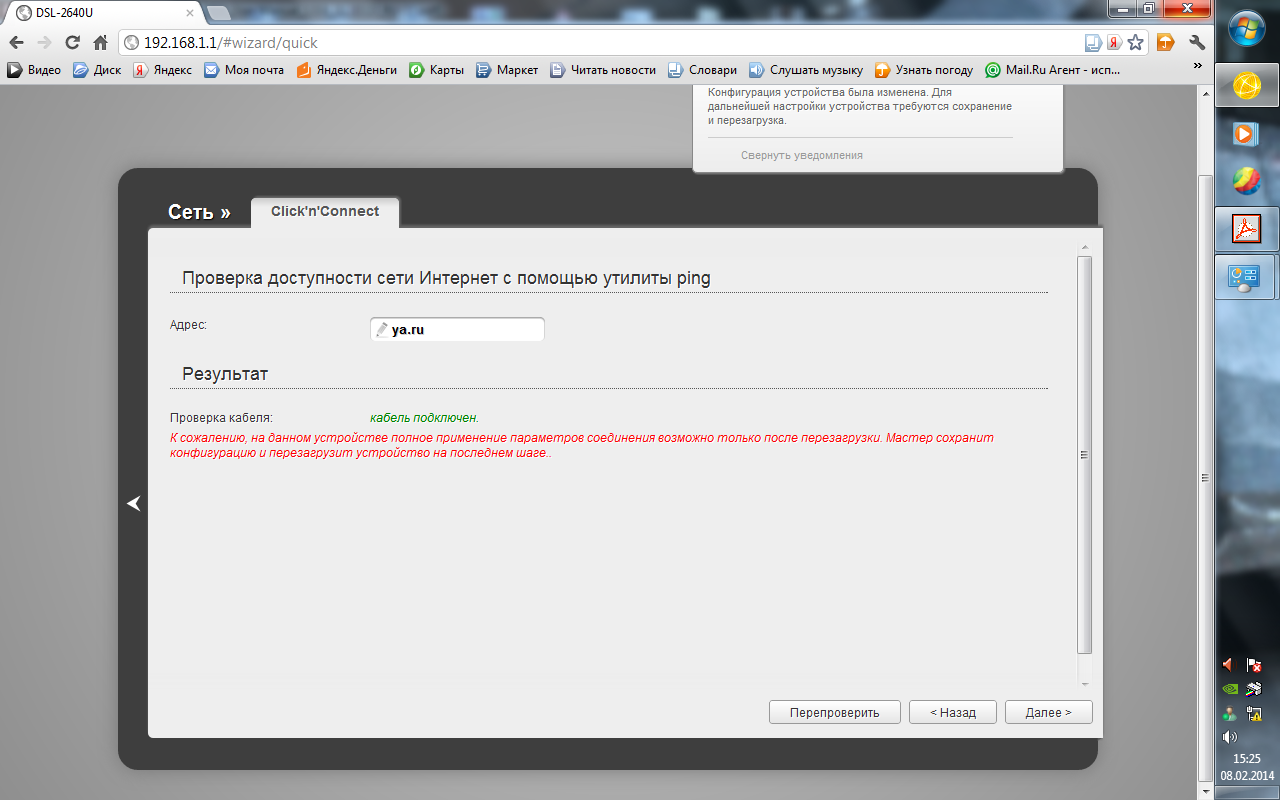This screenshot has height=800, width=1280.
Task: Reload the router page
Action: tap(72, 43)
